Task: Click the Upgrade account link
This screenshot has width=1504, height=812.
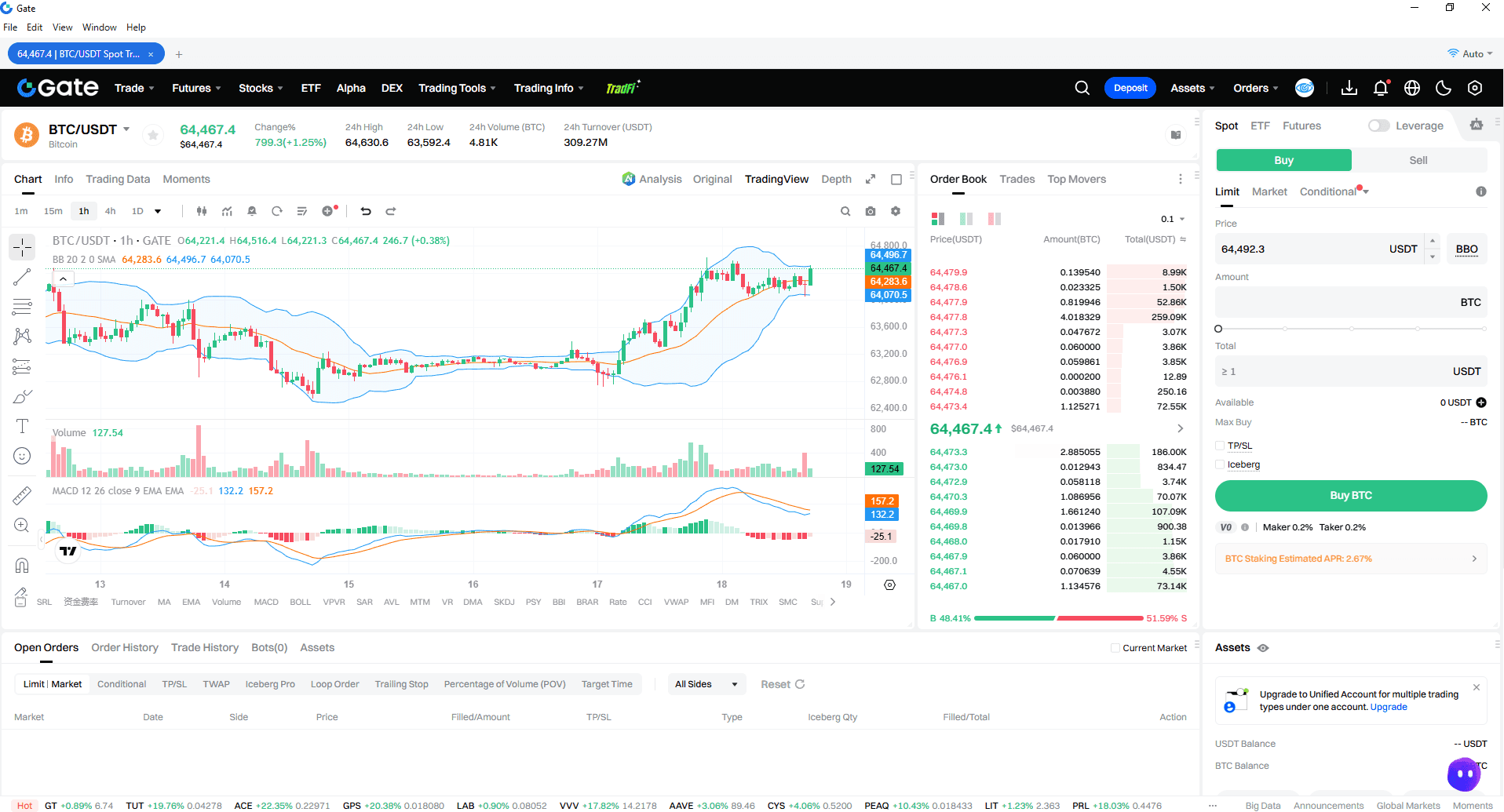Action: (1389, 707)
